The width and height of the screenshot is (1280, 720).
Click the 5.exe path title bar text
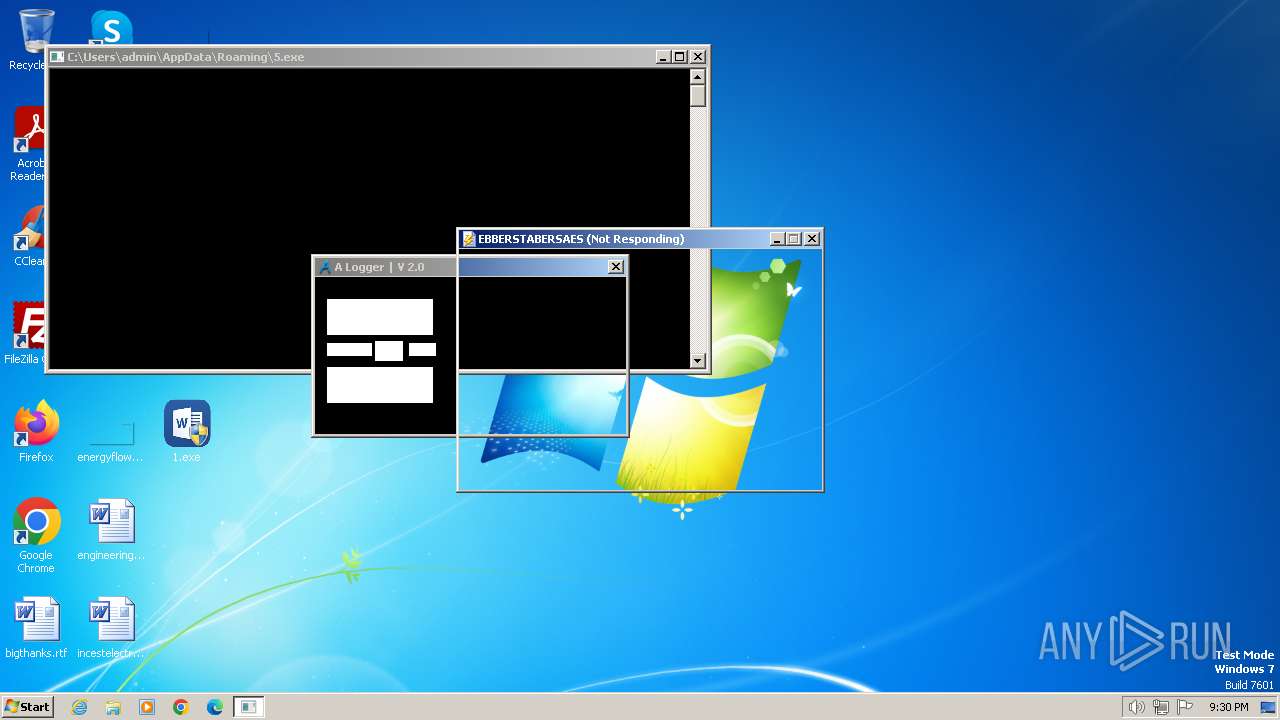point(186,57)
